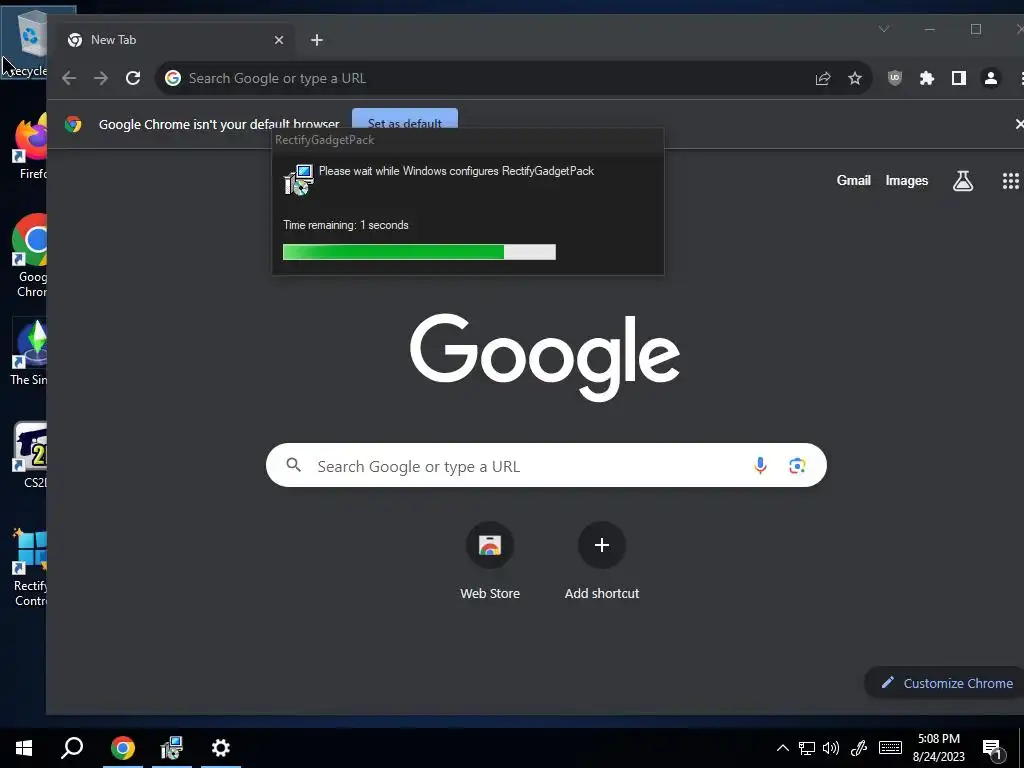1024x768 pixels.
Task: Click the Chrome icon on taskbar
Action: (x=123, y=748)
